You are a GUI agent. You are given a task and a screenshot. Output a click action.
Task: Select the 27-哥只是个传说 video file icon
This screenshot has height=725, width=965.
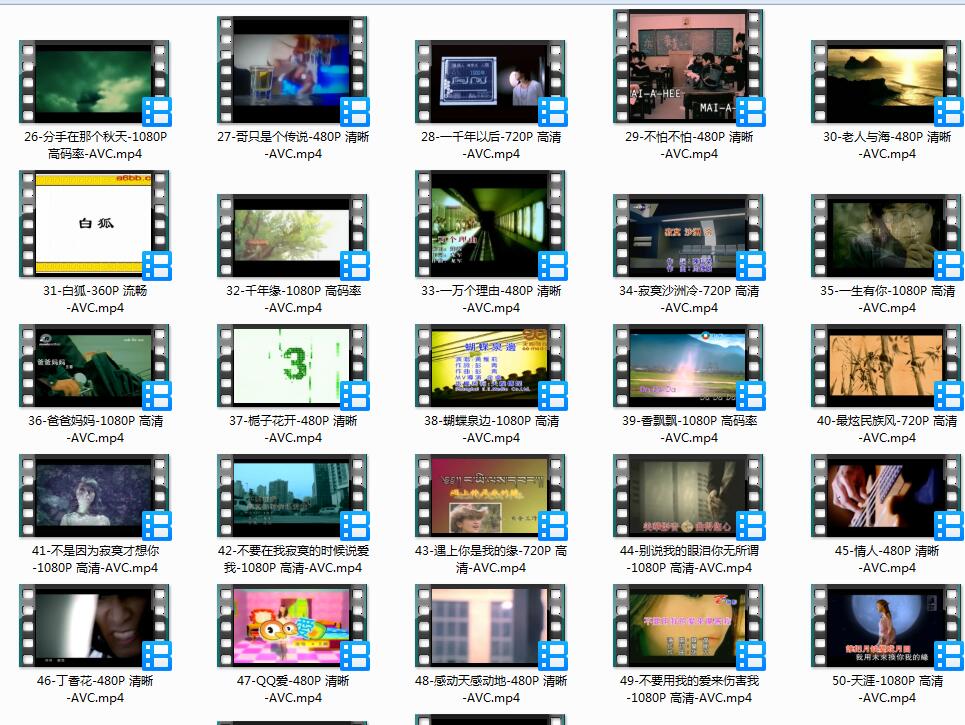(x=293, y=71)
